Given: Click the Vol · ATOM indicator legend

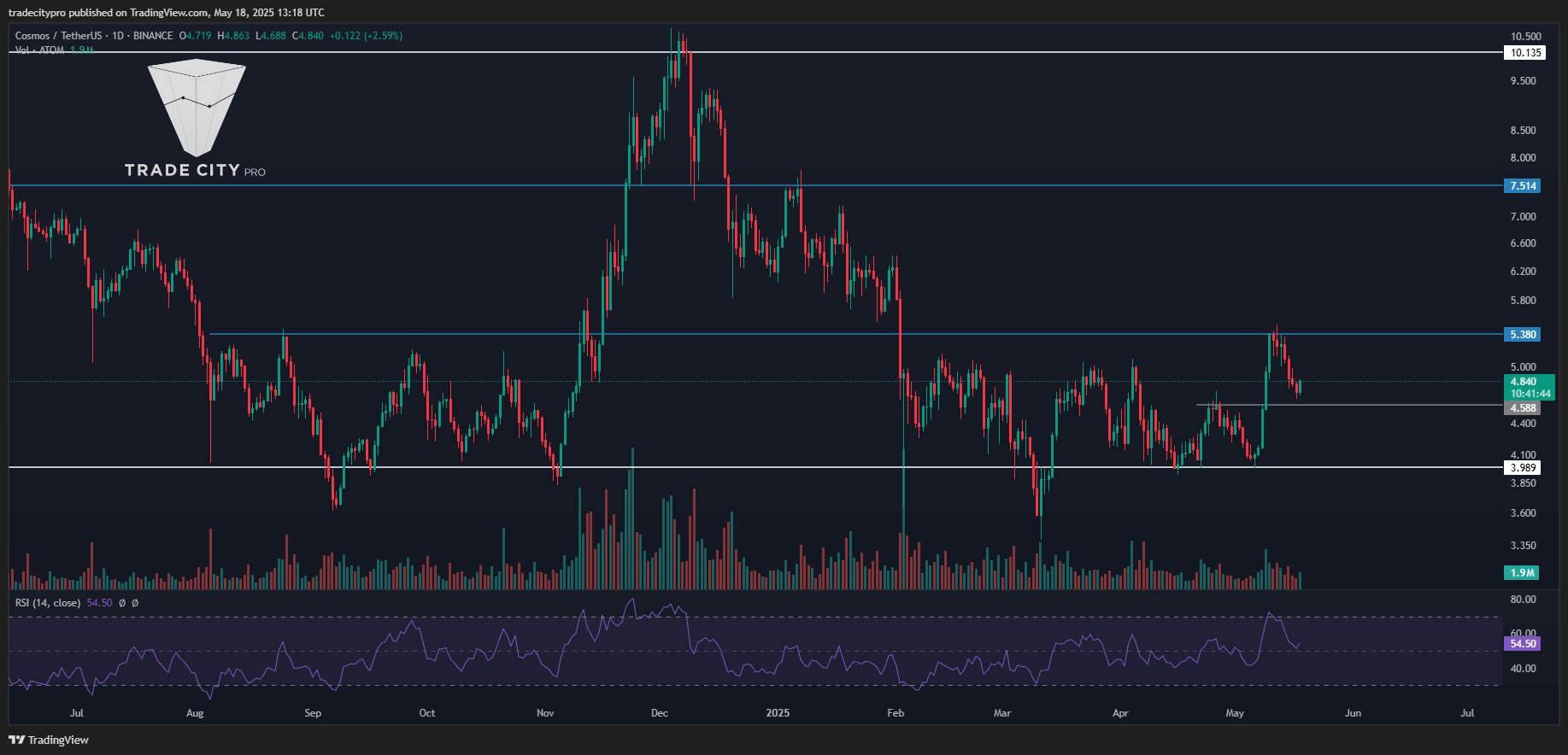Looking at the screenshot, I should (x=54, y=50).
